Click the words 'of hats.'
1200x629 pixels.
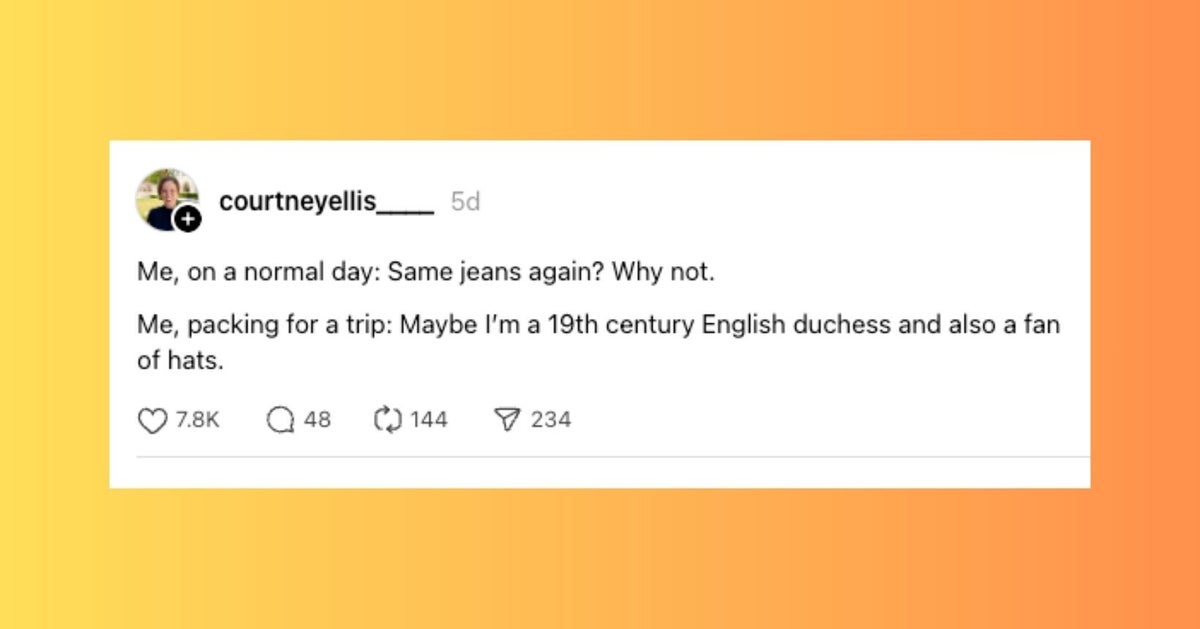(180, 361)
